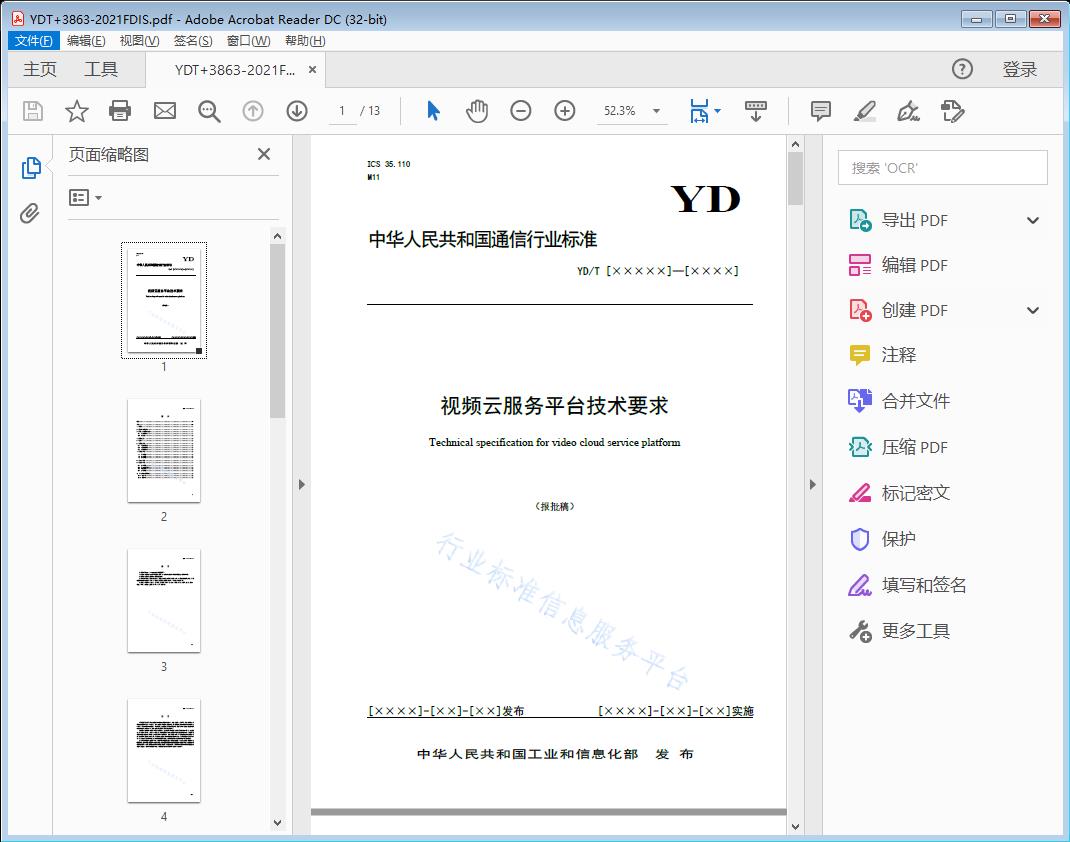Expand the 创建 PDF chevron
This screenshot has height=842, width=1070.
tap(1032, 310)
